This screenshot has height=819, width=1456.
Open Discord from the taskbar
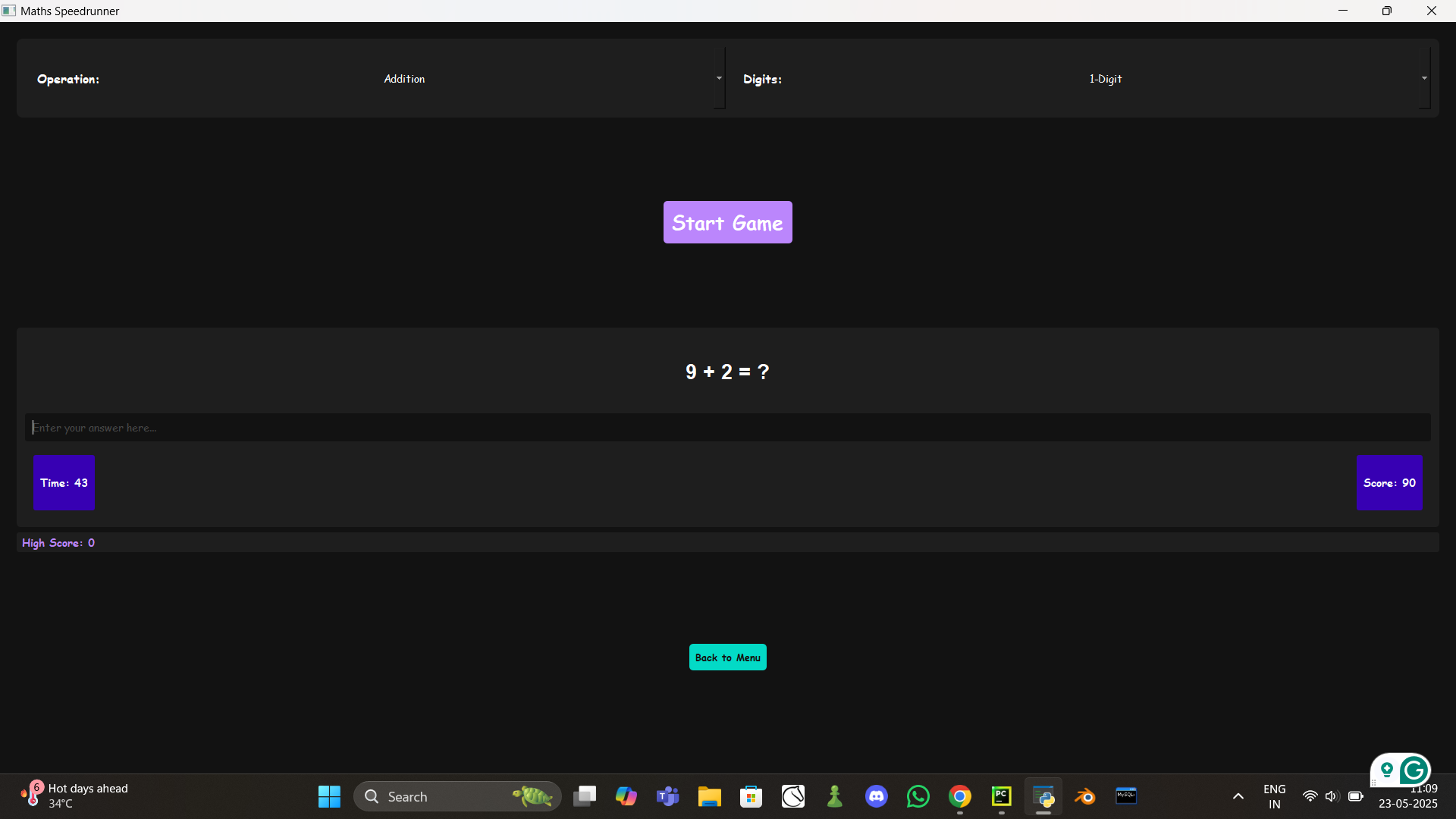pyautogui.click(x=876, y=796)
